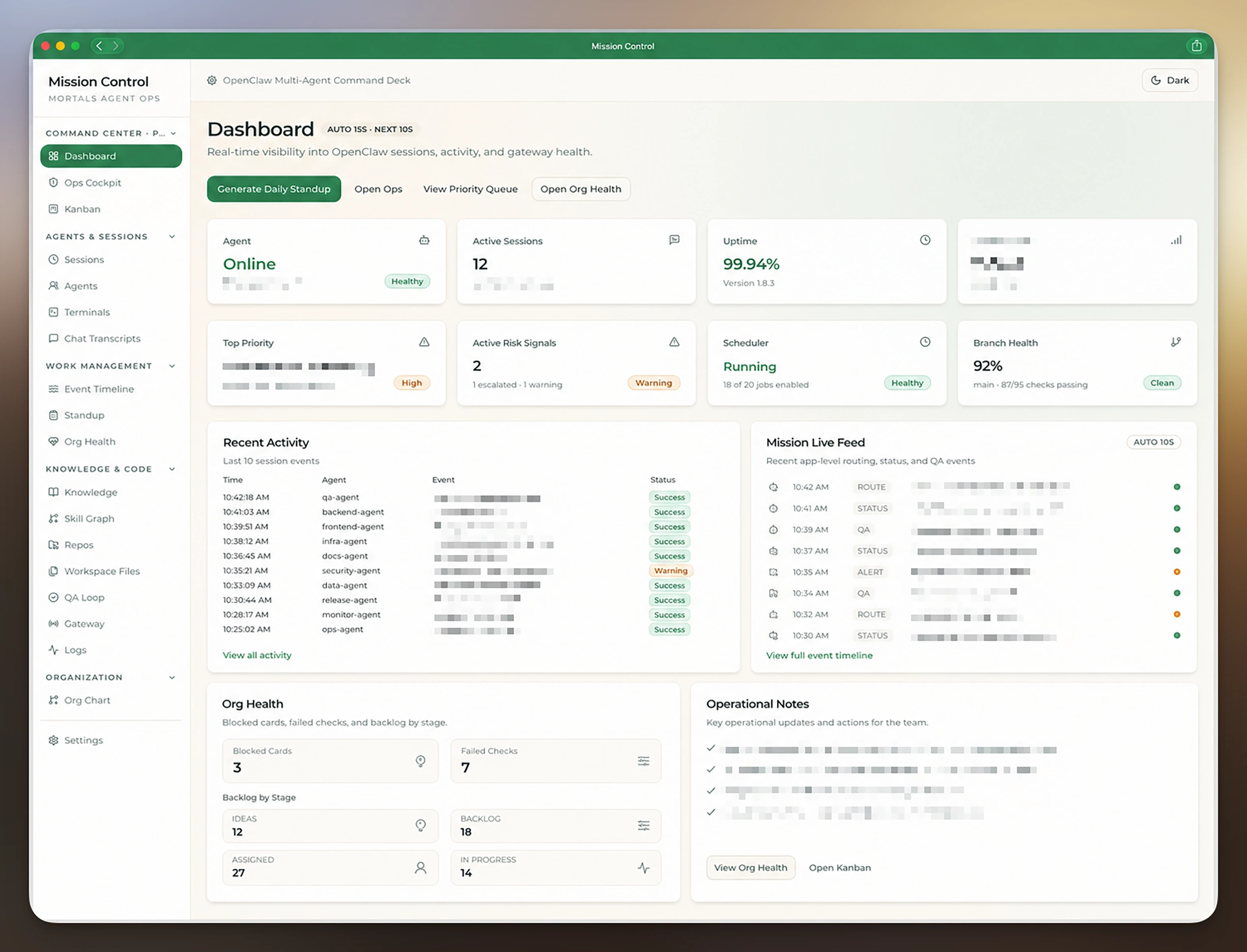Click the activity pulse icon in IN PROGRESS tile
This screenshot has width=1247, height=952.
[643, 867]
